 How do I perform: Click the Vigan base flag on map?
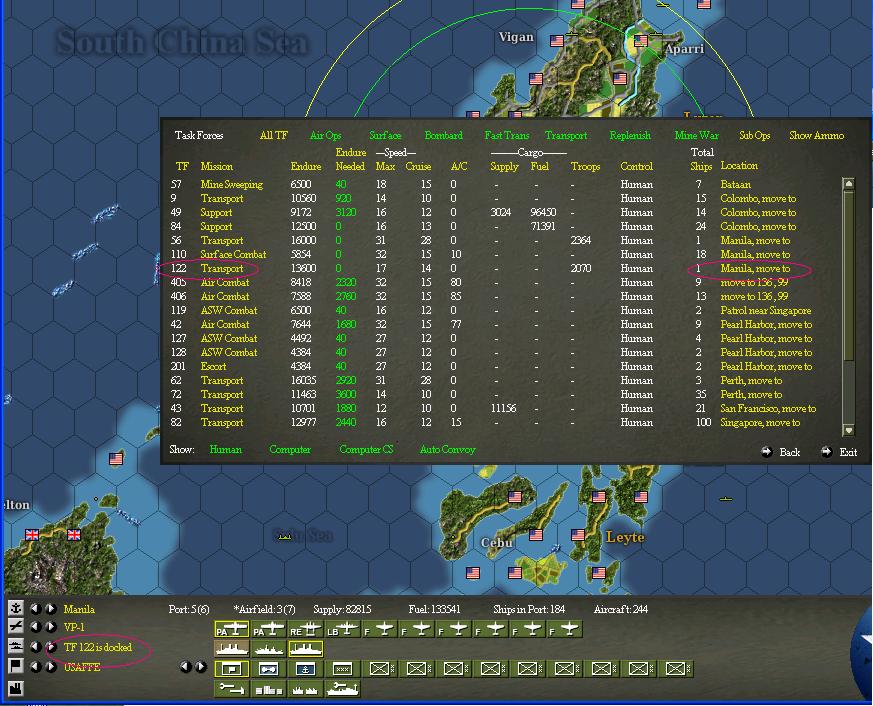coord(557,41)
